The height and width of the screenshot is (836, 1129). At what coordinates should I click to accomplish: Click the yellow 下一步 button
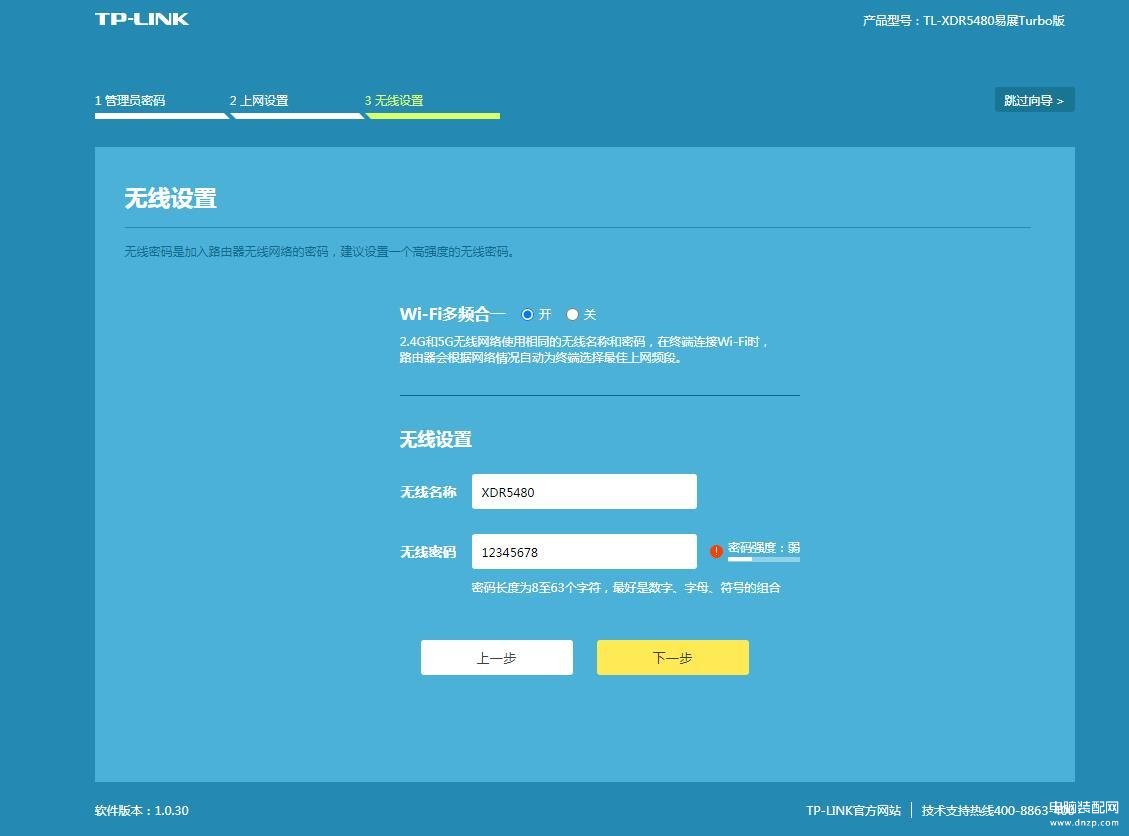[x=673, y=657]
